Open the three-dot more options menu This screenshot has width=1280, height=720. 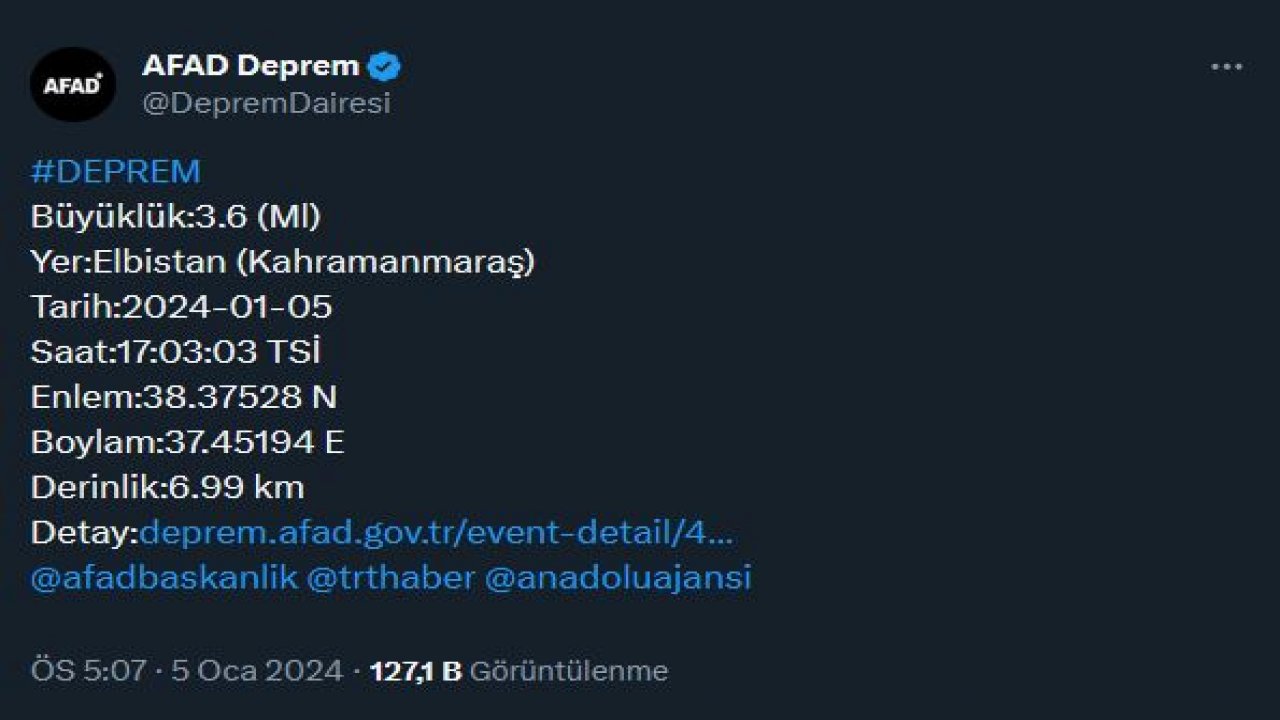click(x=1226, y=67)
